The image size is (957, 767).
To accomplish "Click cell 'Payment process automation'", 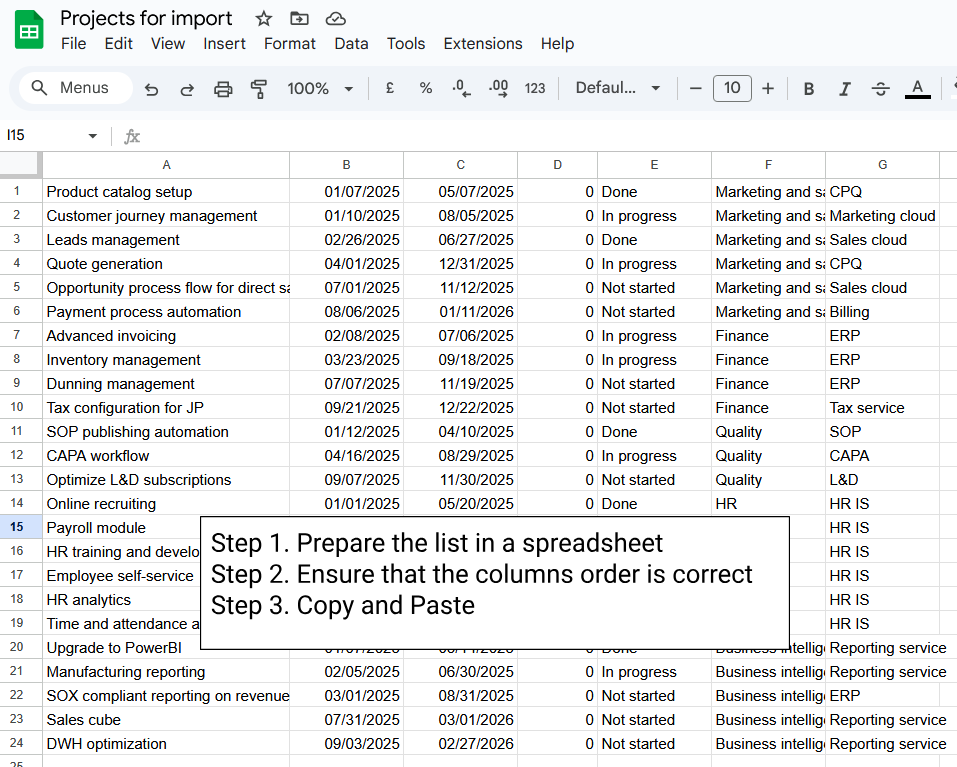I will [x=166, y=312].
